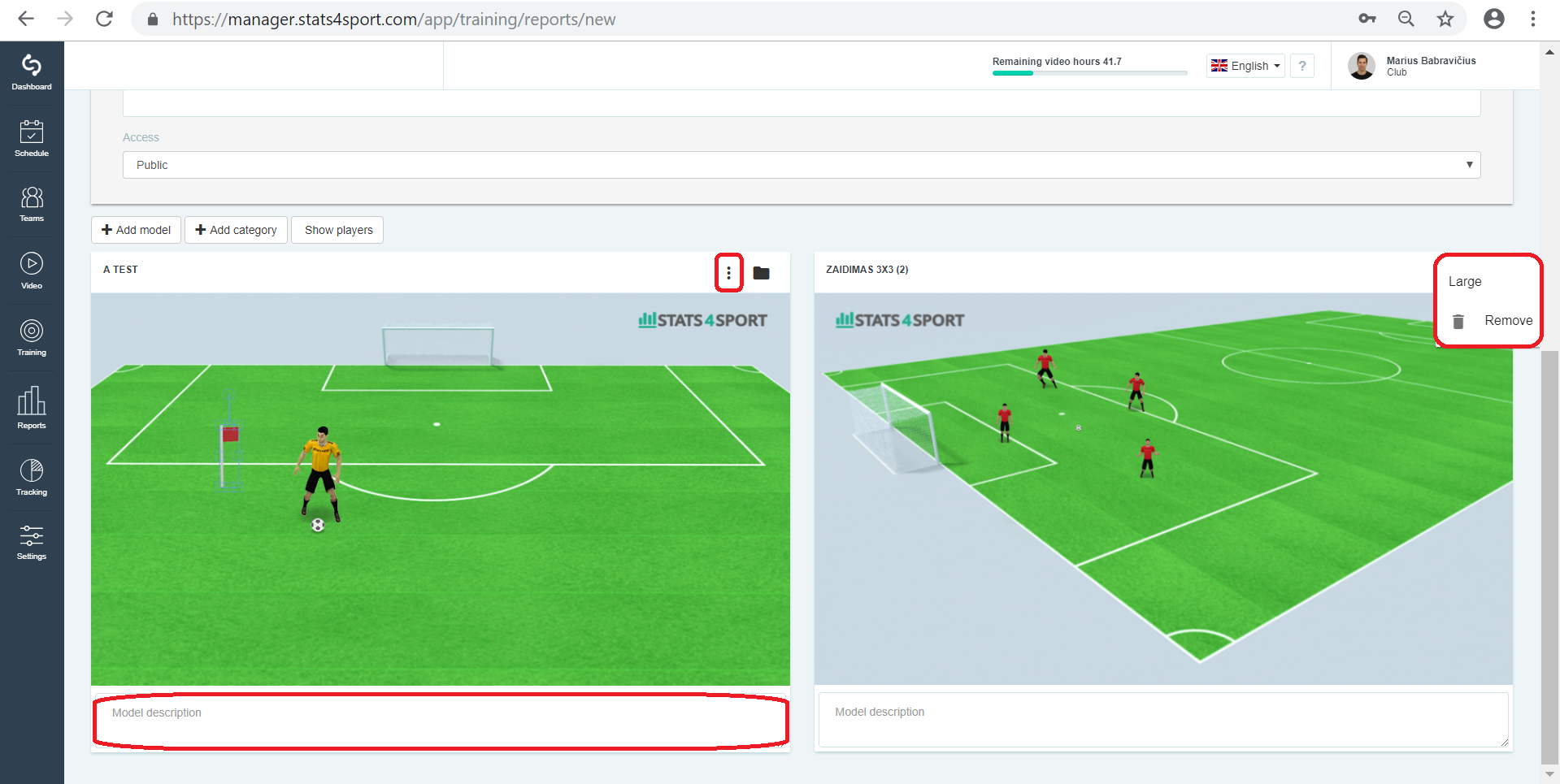Click the ZAIDIMAS 3X3 model description field
This screenshot has height=784, width=1560.
(1163, 720)
